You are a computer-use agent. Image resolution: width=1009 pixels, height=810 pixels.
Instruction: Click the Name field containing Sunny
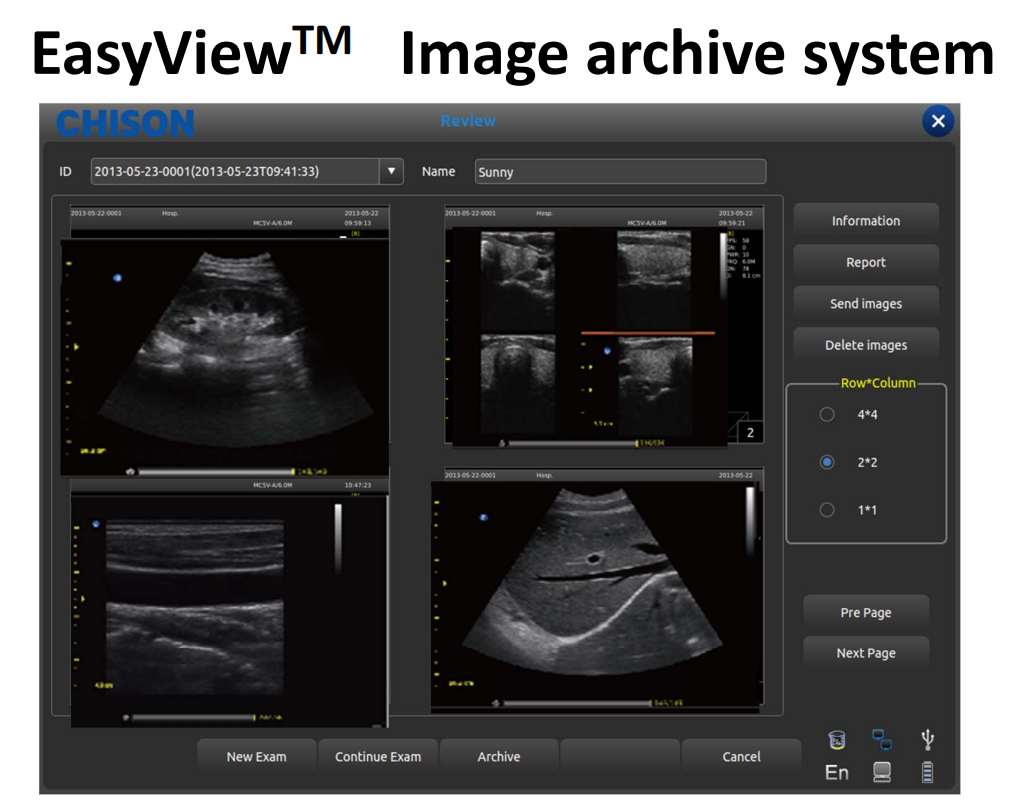pyautogui.click(x=620, y=172)
